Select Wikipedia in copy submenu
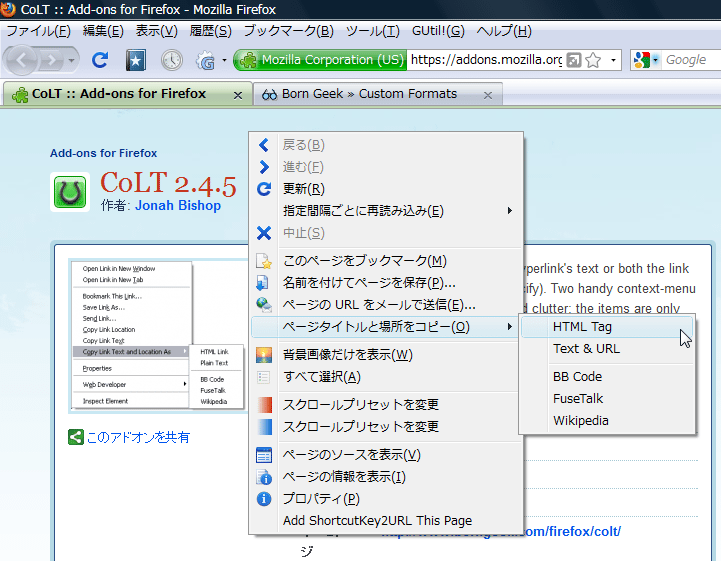This screenshot has width=721, height=561. pos(607,421)
